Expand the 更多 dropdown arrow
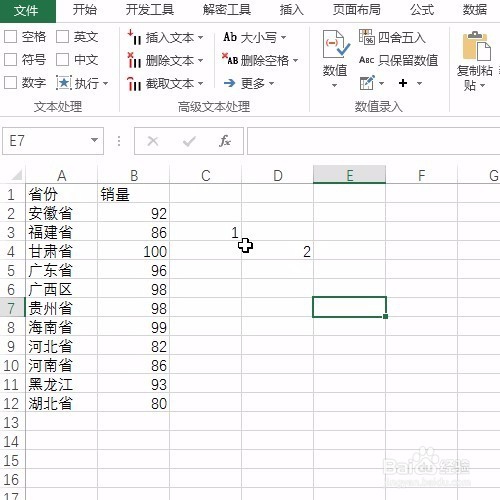Viewport: 500px width, 500px height. tap(271, 83)
